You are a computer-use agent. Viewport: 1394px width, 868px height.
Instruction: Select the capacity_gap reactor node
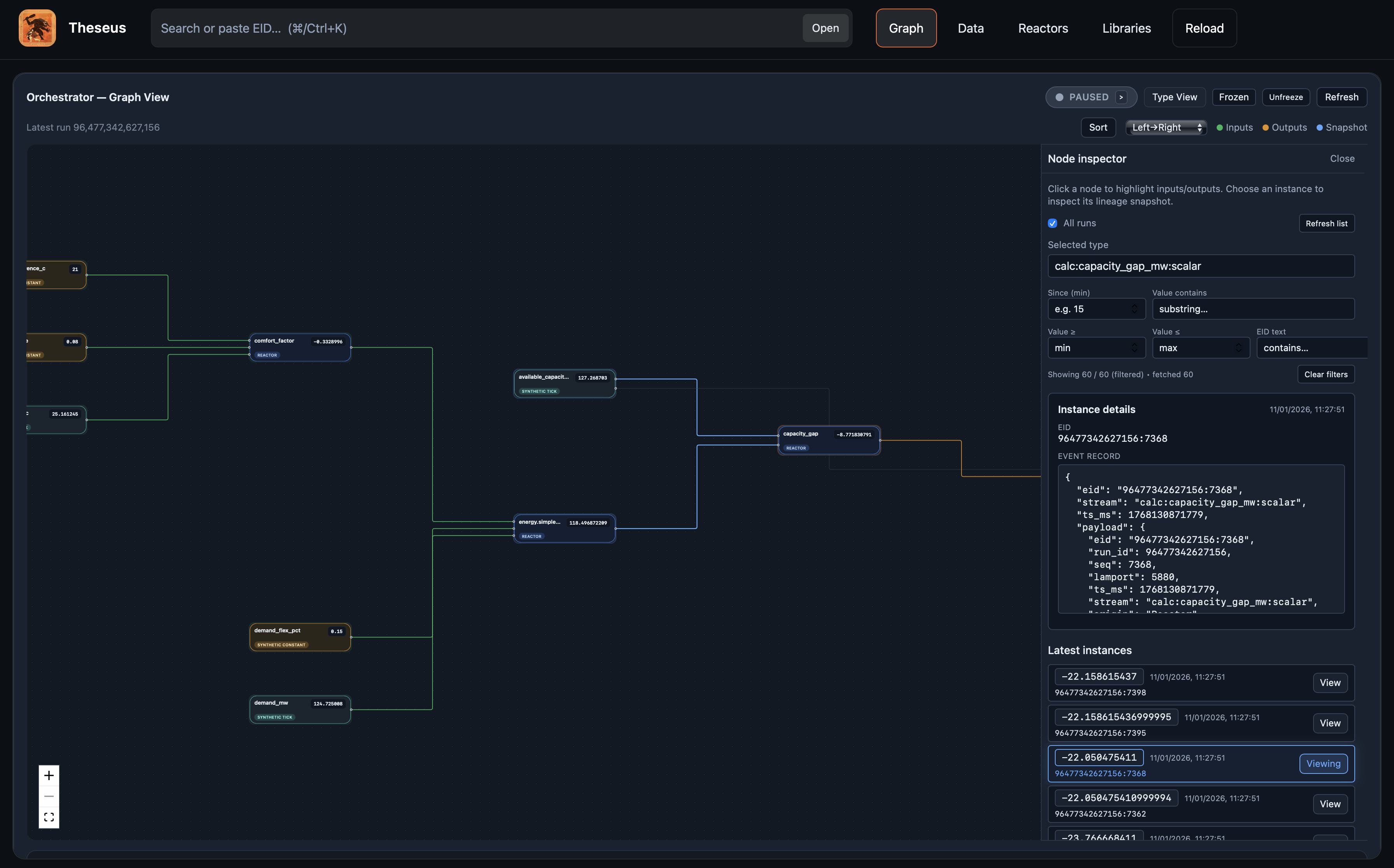tap(828, 440)
